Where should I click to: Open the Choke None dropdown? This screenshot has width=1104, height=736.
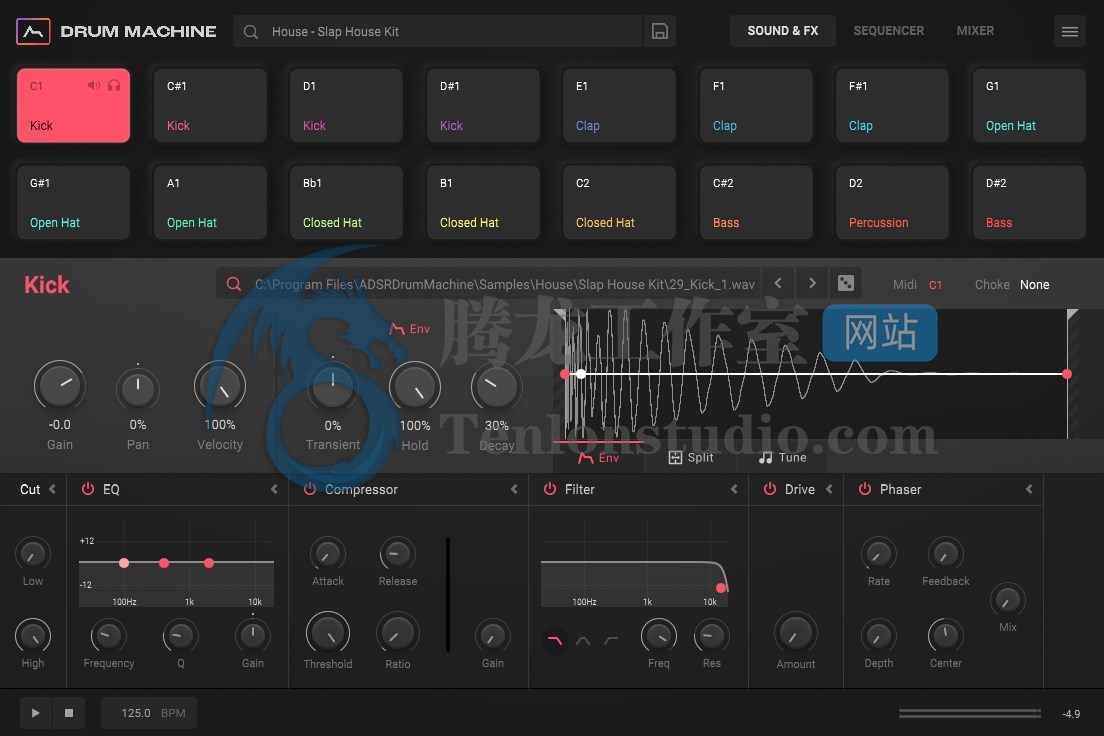pyautogui.click(x=1034, y=285)
